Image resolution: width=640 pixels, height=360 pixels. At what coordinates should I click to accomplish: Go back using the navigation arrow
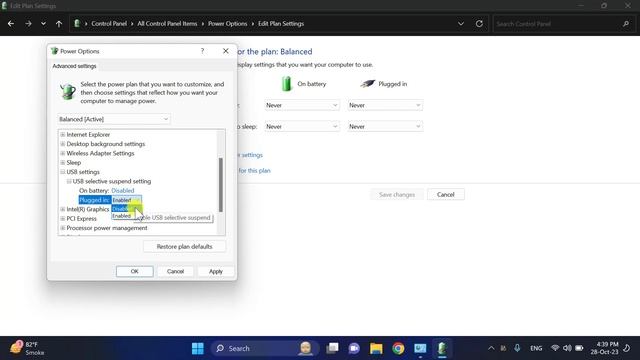[11, 24]
